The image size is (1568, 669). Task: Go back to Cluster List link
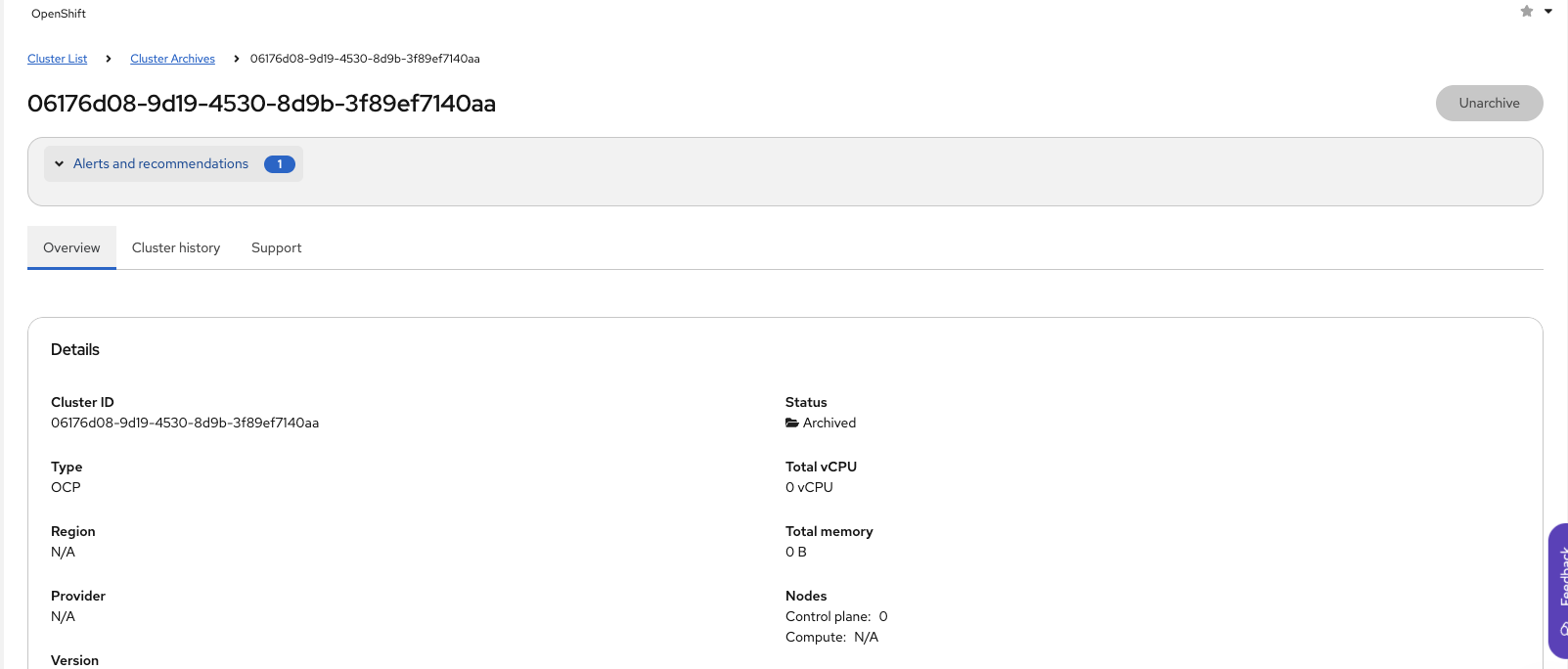pyautogui.click(x=57, y=59)
